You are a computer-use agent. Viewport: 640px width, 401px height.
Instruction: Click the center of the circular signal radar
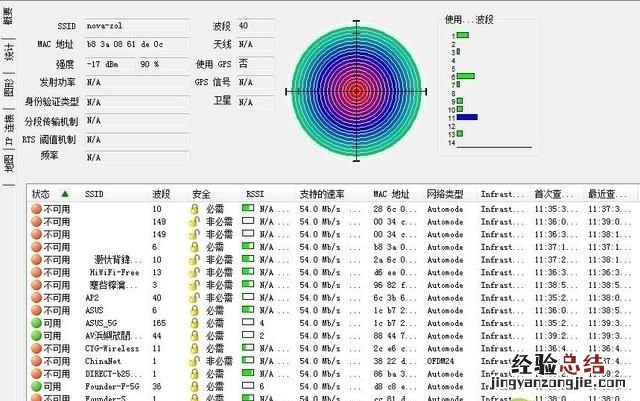(357, 91)
